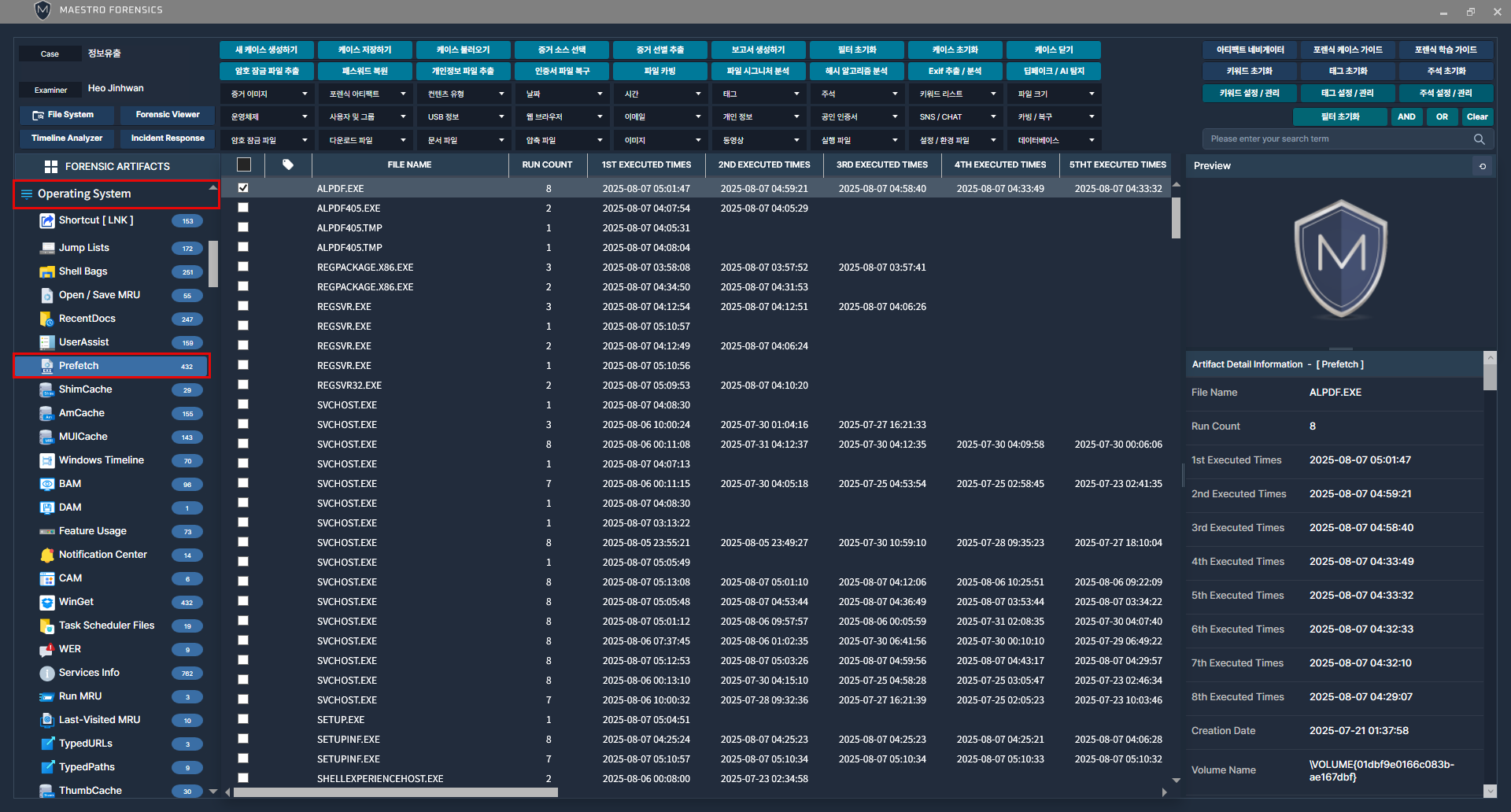Screen dimensions: 1511x812
Task: Collapse the Operating System section
Action: click(x=212, y=189)
